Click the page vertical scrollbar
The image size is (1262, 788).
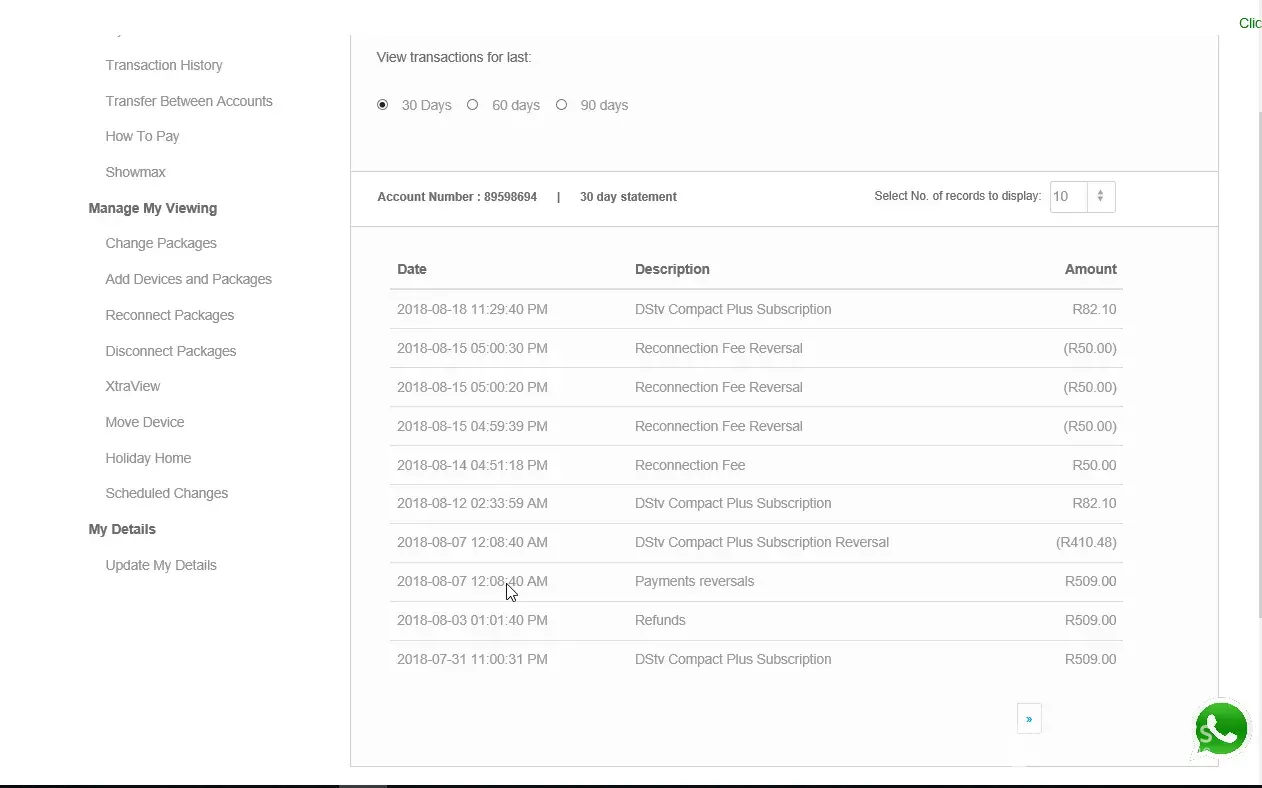[1258, 350]
